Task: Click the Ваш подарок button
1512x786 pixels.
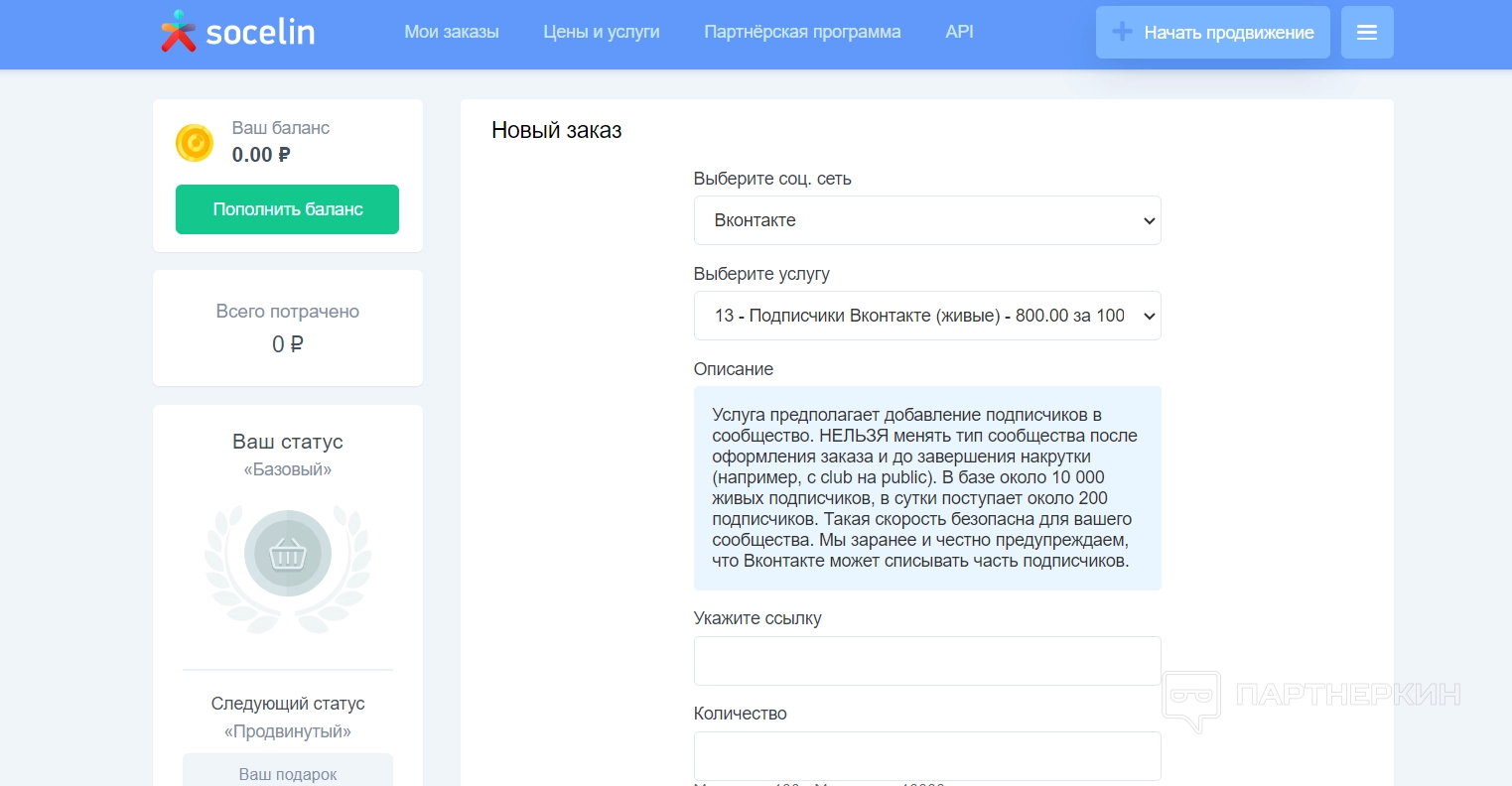Action: tap(288, 770)
